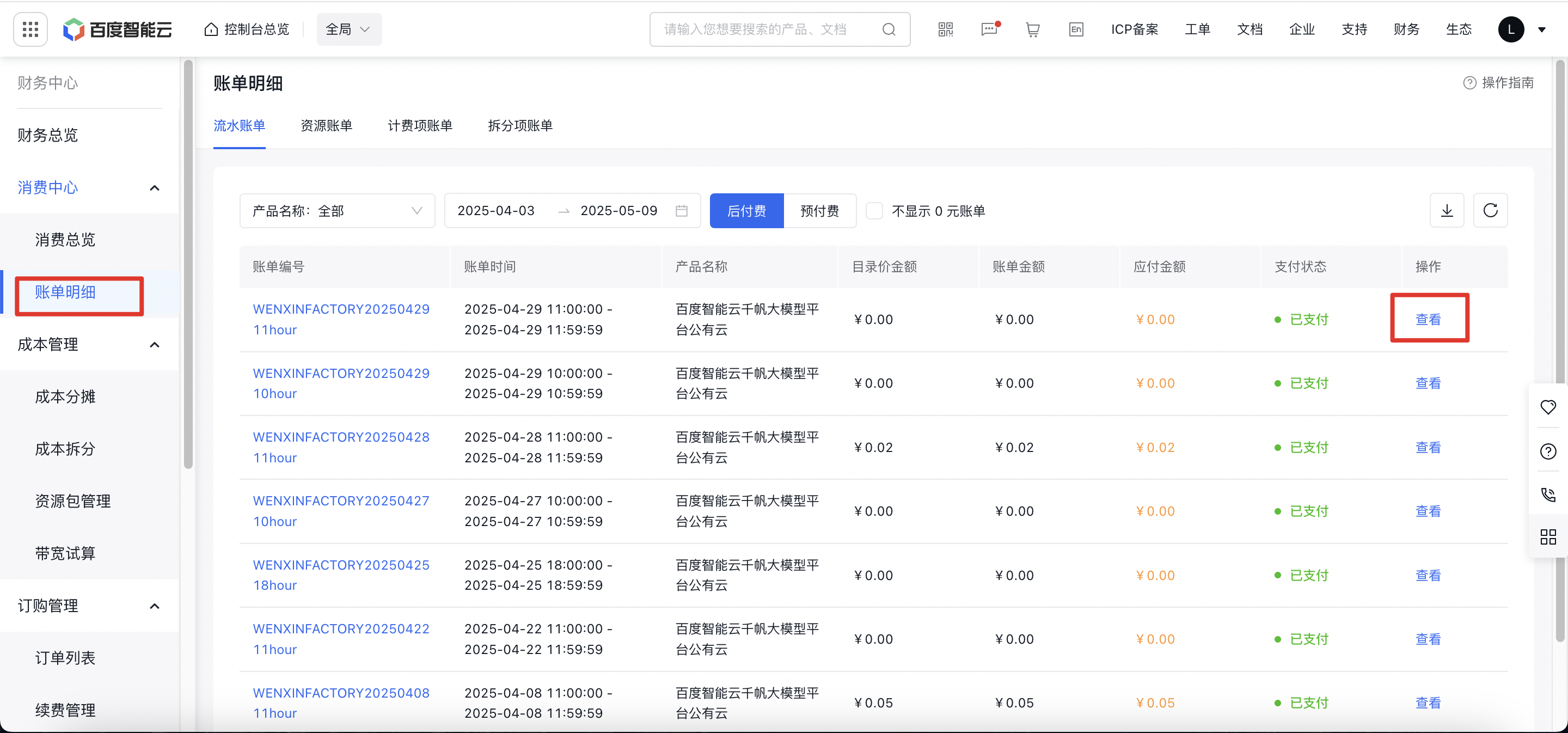Open bill WENXINFACTORY20250425 18hour

coord(341,575)
